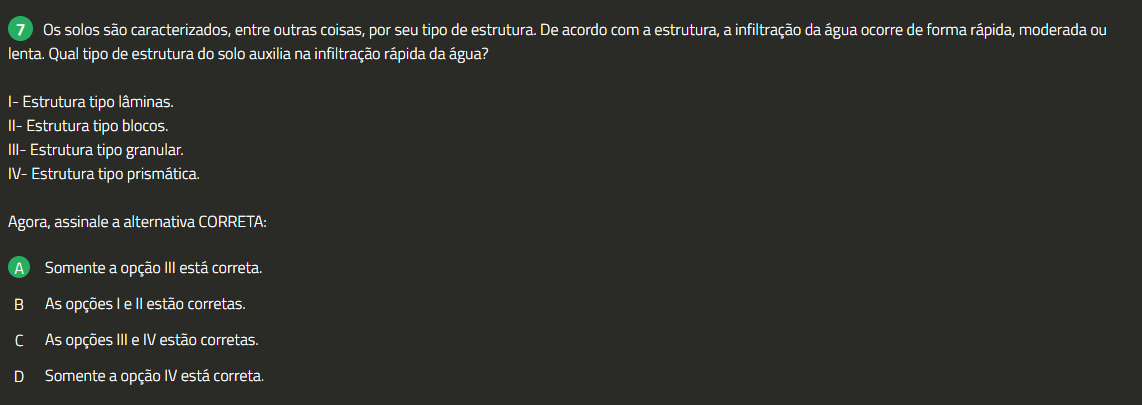Select the green letter A answer marker

pos(19,268)
